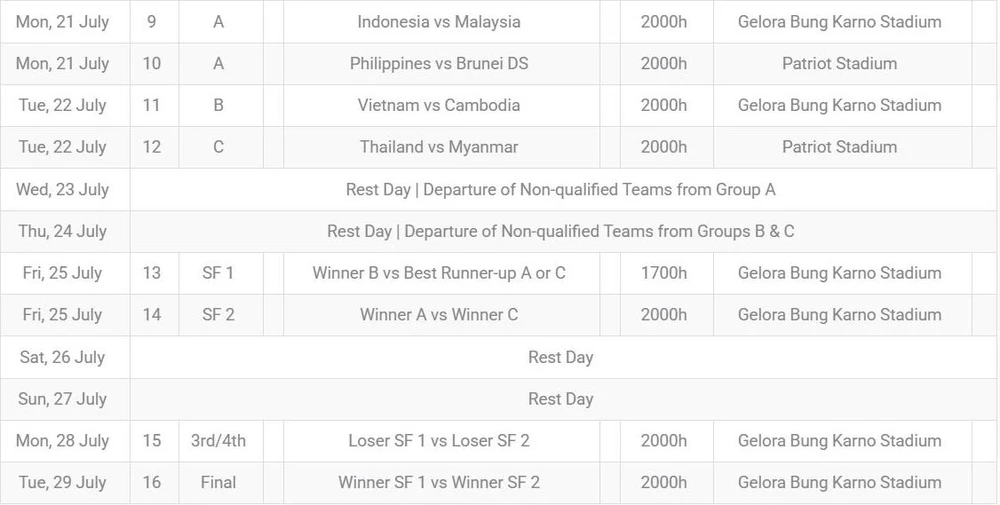The image size is (1000, 505).
Task: Click the Groups B & C departure row
Action: [560, 231]
